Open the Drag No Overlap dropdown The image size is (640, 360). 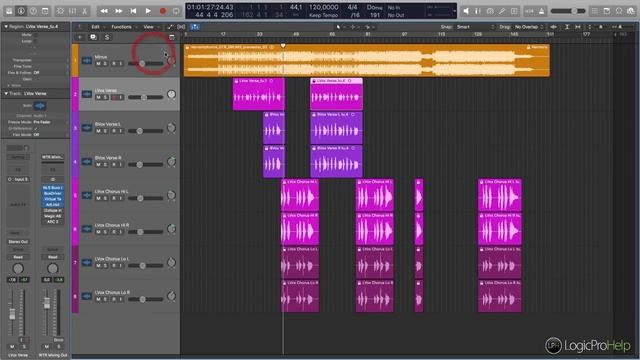pyautogui.click(x=529, y=27)
